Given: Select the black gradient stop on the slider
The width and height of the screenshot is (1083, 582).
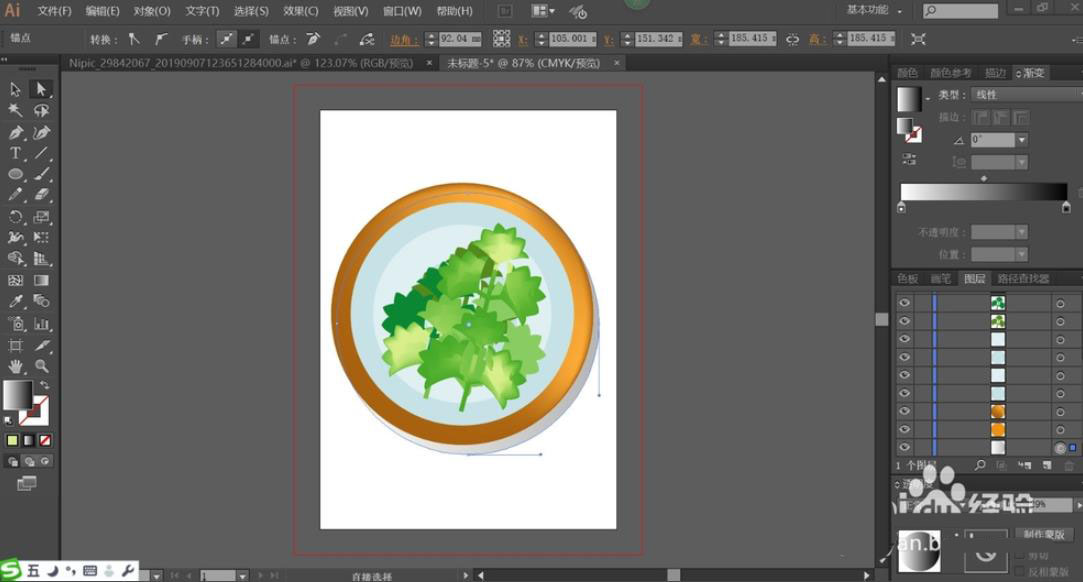Looking at the screenshot, I should [1066, 207].
